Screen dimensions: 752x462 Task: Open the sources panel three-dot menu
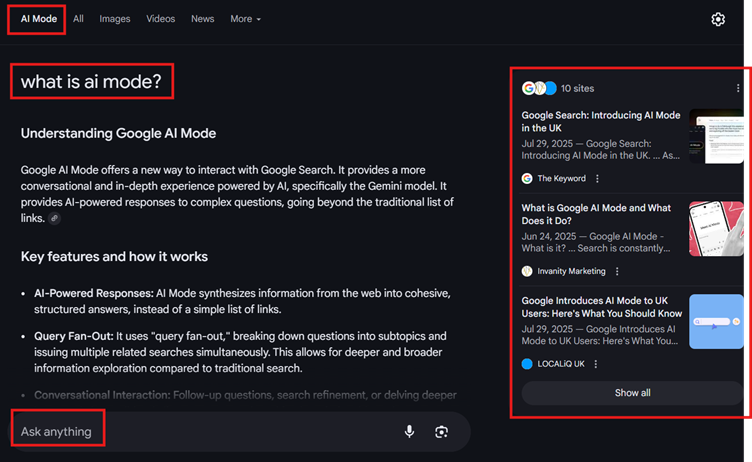point(738,89)
